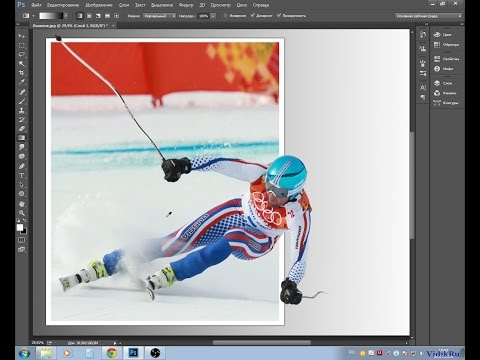Select the Move tool
Screen dimensions: 480x360
[22, 36]
